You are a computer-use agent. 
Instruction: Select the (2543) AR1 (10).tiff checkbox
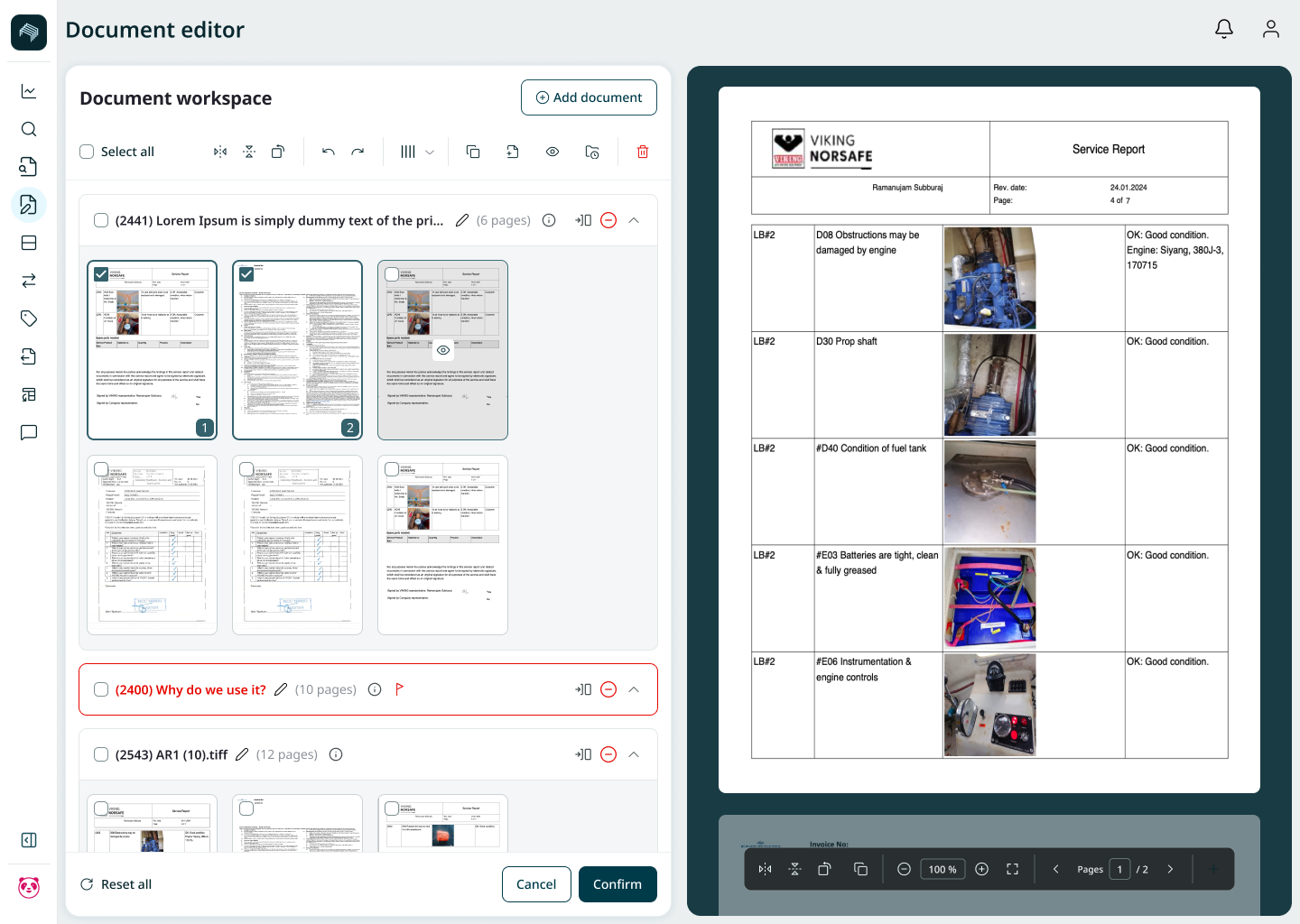coord(101,754)
